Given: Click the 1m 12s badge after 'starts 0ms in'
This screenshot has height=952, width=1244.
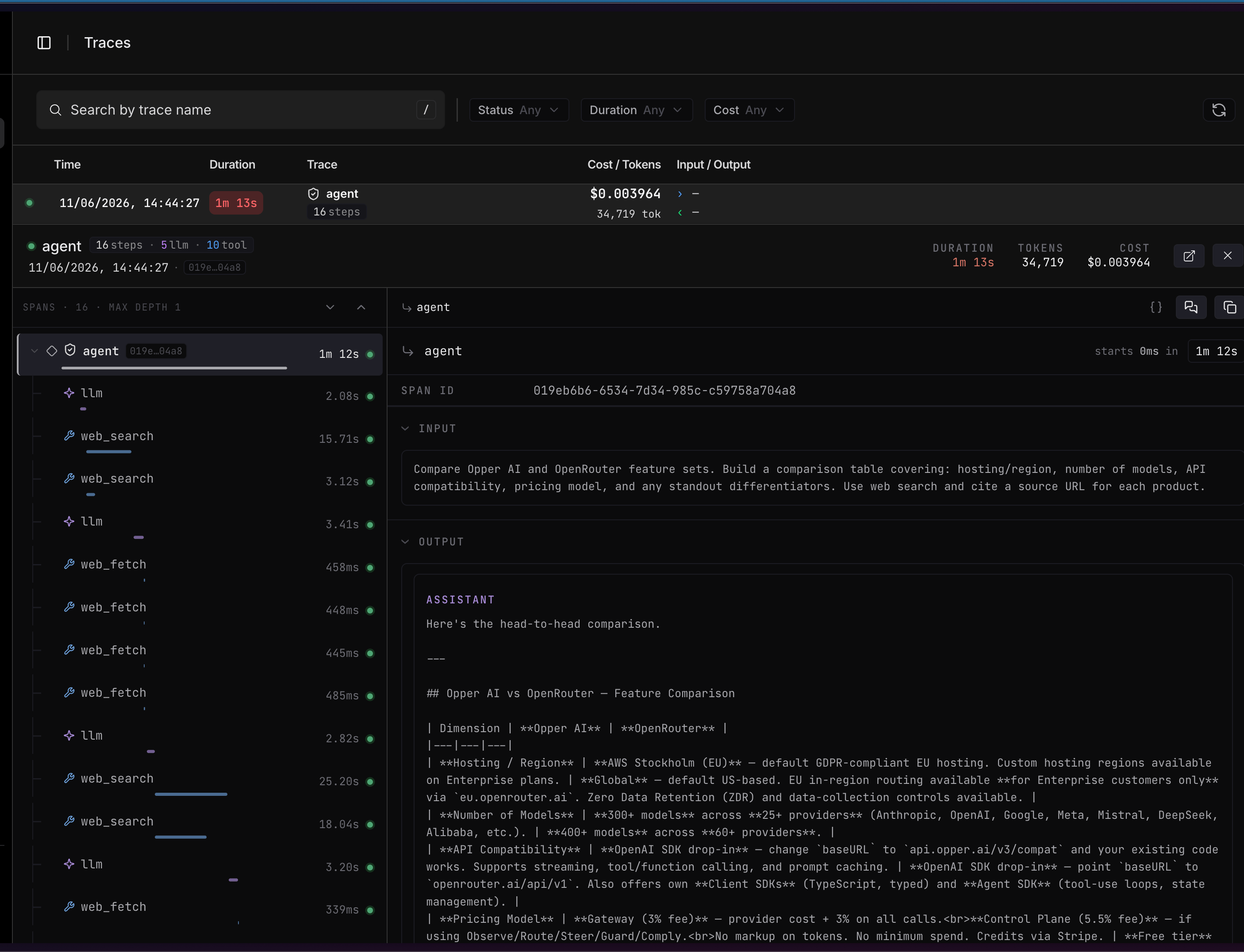Looking at the screenshot, I should [1216, 351].
